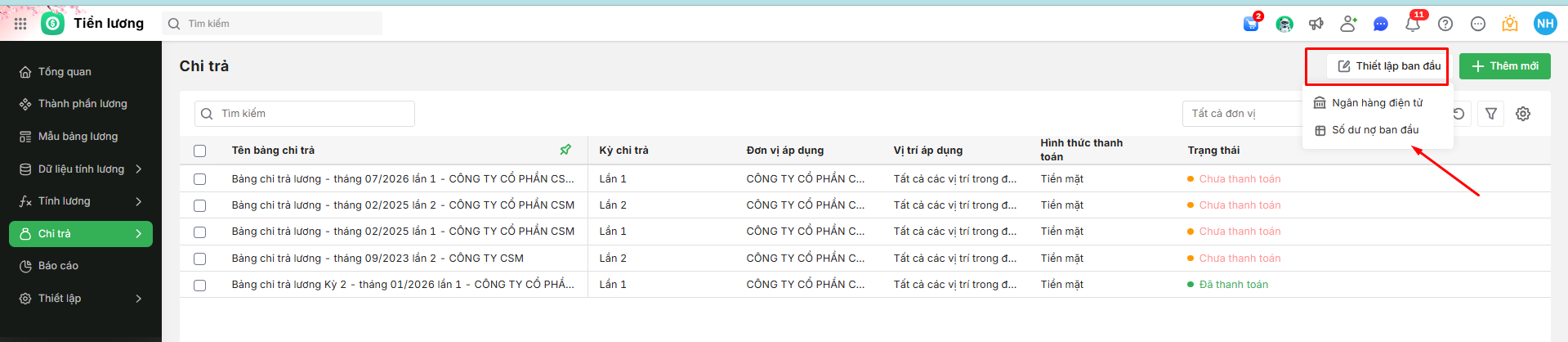Screen dimensions: 1568x342
Task: Toggle the select-all header checkbox
Action: click(199, 151)
